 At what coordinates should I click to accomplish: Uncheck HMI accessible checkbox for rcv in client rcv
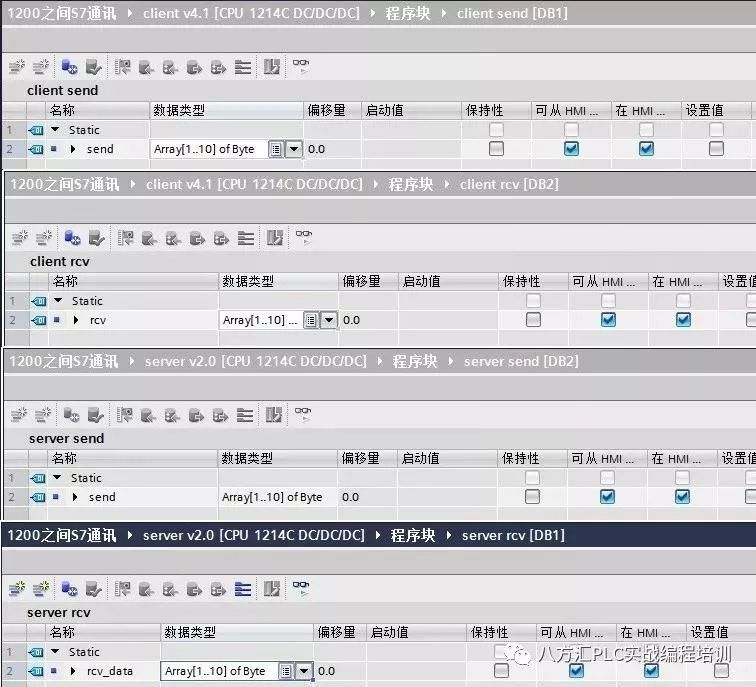point(608,320)
